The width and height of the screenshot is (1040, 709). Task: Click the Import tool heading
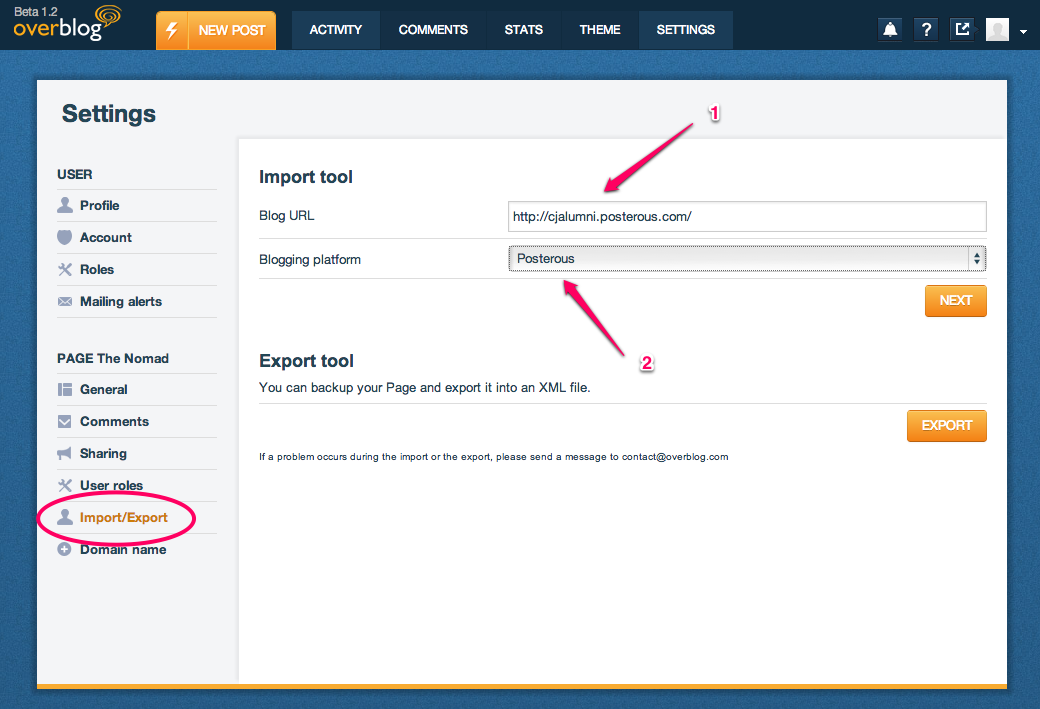coord(306,176)
